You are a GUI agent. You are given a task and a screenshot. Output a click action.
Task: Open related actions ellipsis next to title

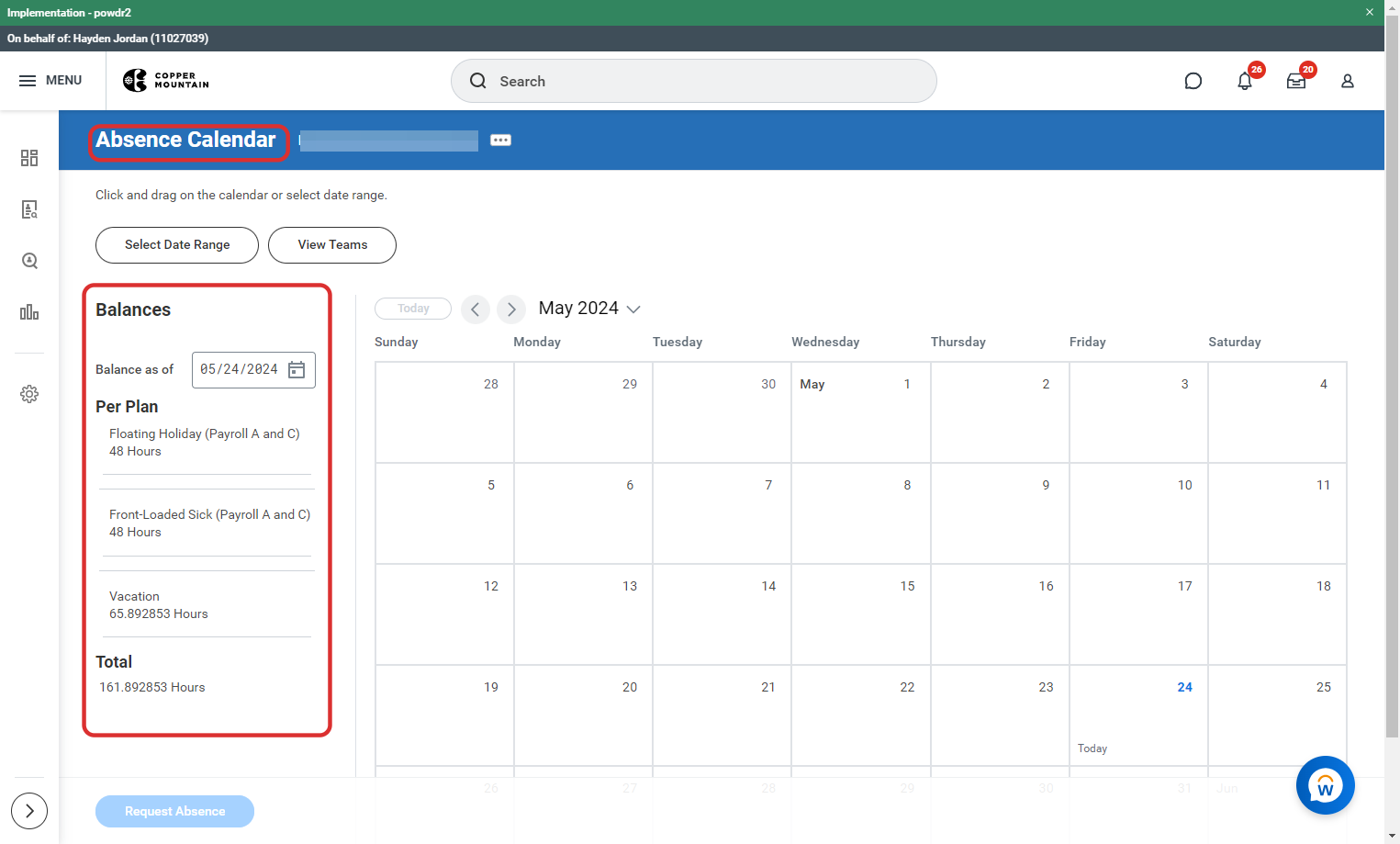point(500,141)
